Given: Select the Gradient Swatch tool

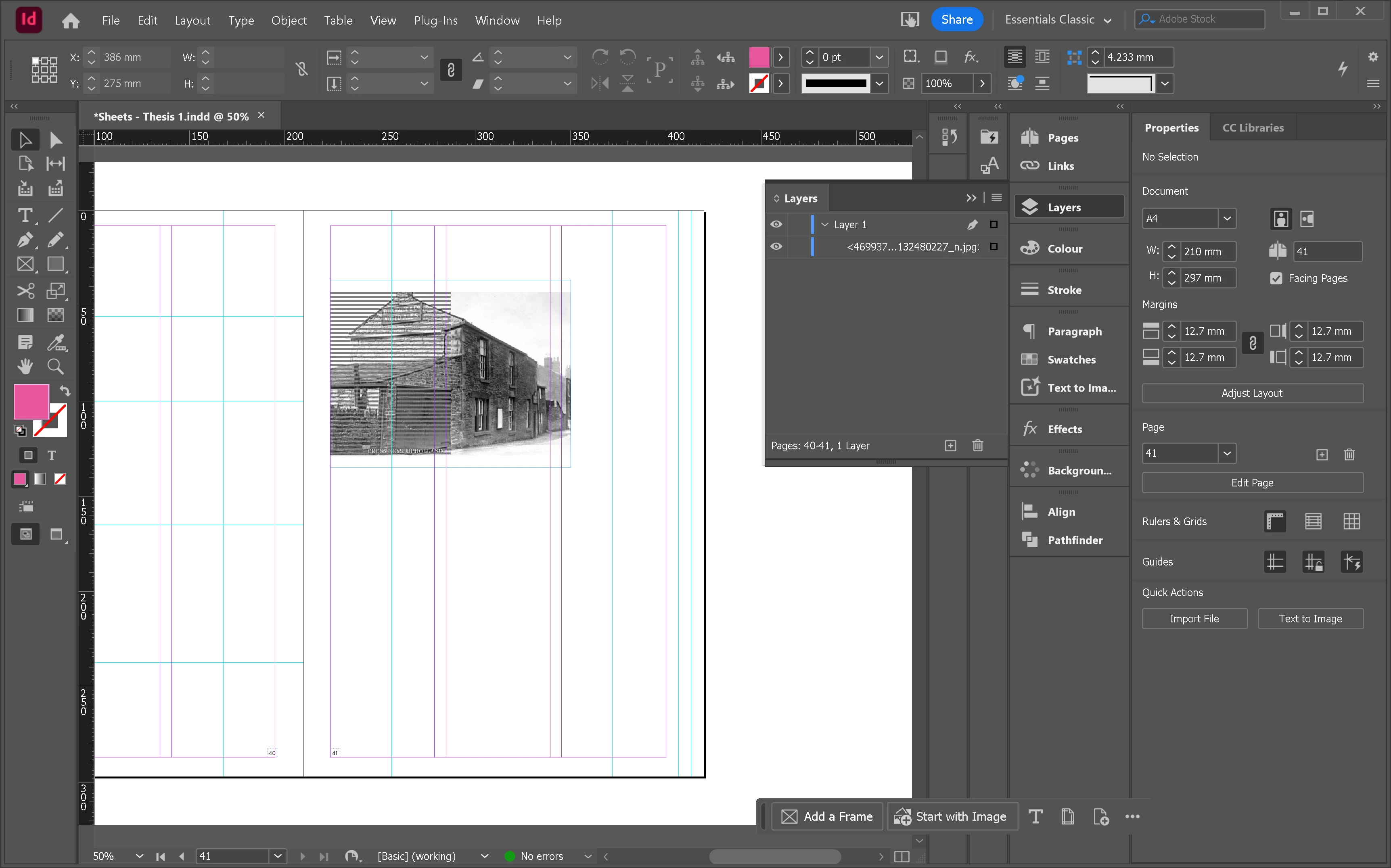Looking at the screenshot, I should point(25,315).
